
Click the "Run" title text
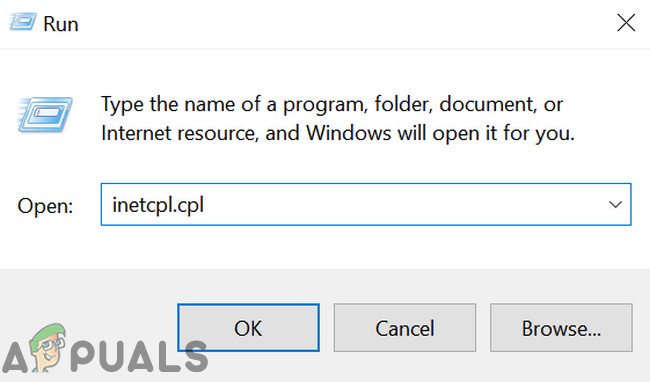point(61,24)
